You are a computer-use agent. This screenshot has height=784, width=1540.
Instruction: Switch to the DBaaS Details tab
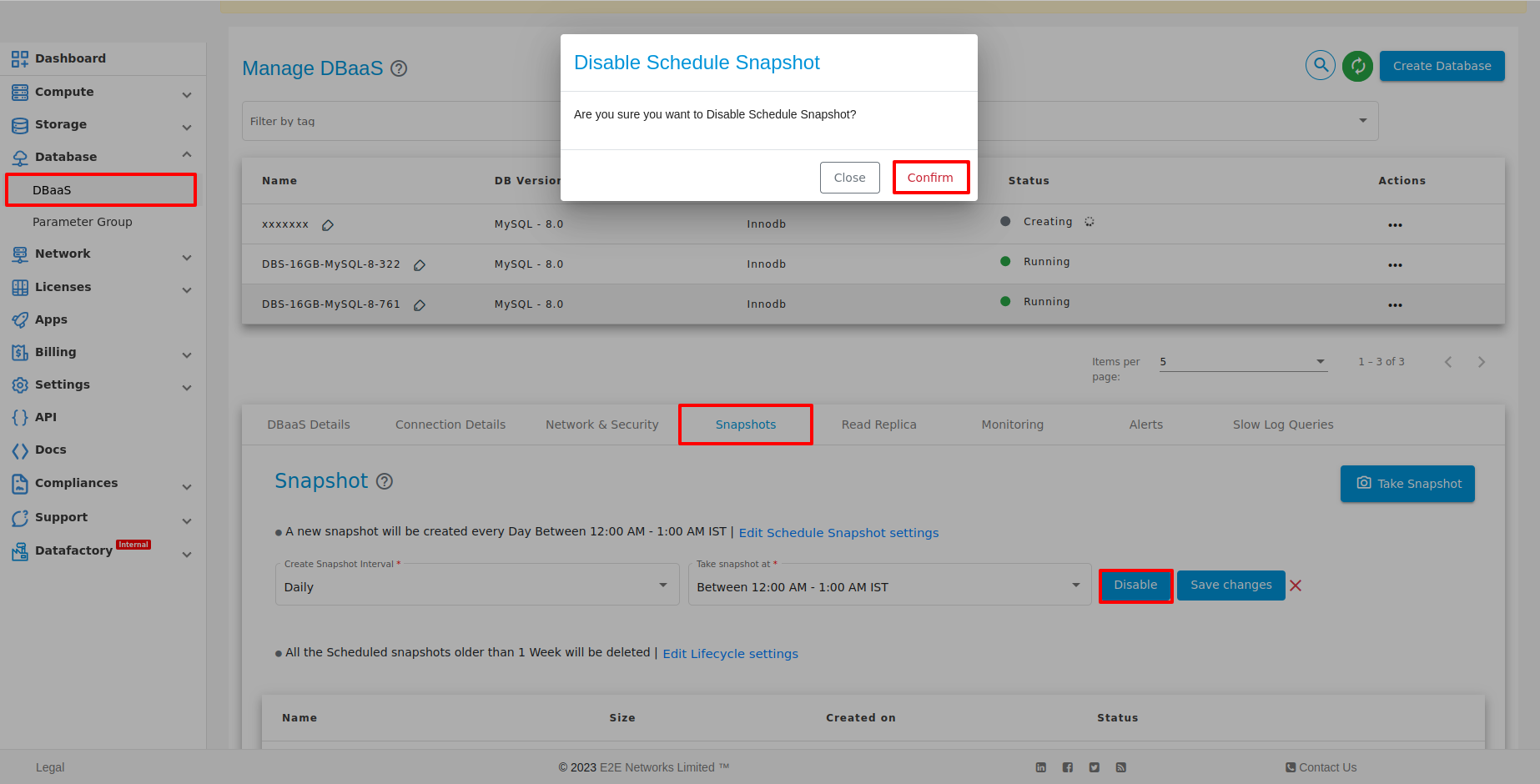(x=309, y=425)
